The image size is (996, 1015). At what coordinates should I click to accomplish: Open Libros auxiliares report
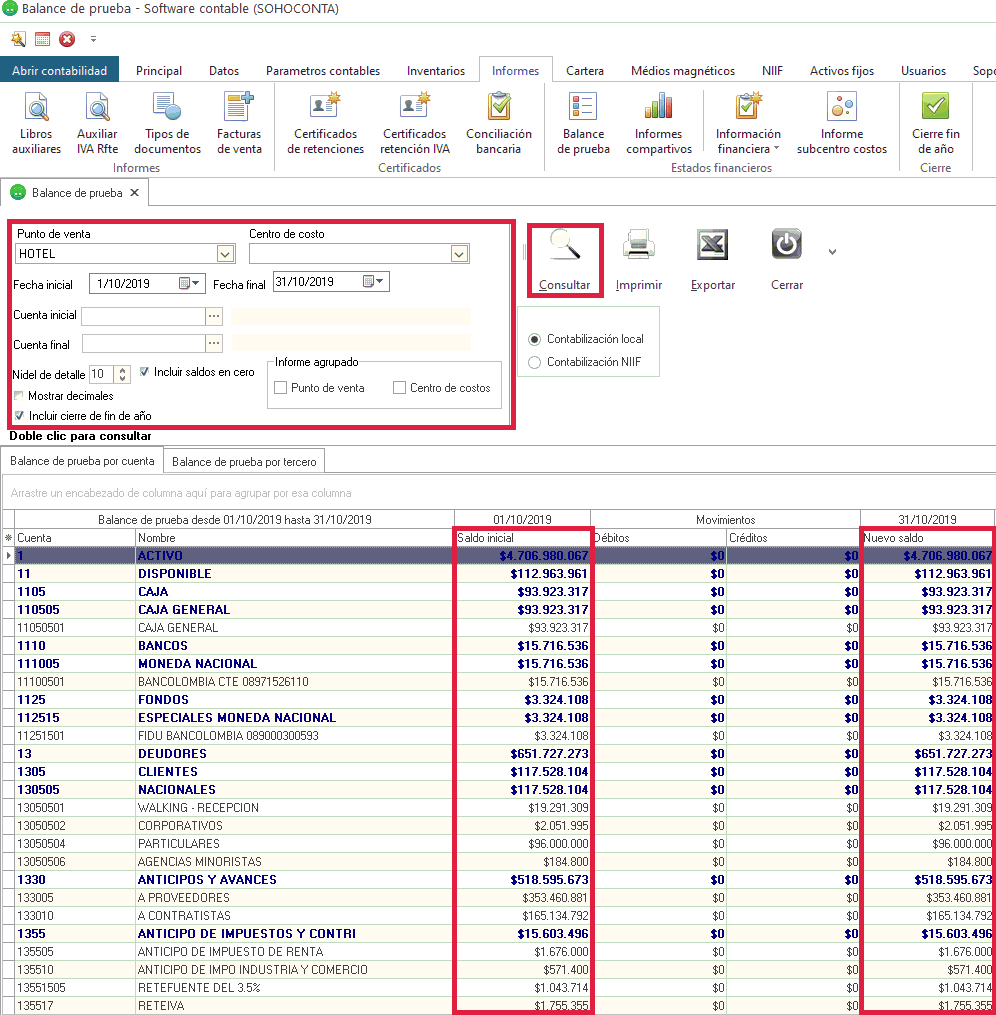[x=37, y=123]
